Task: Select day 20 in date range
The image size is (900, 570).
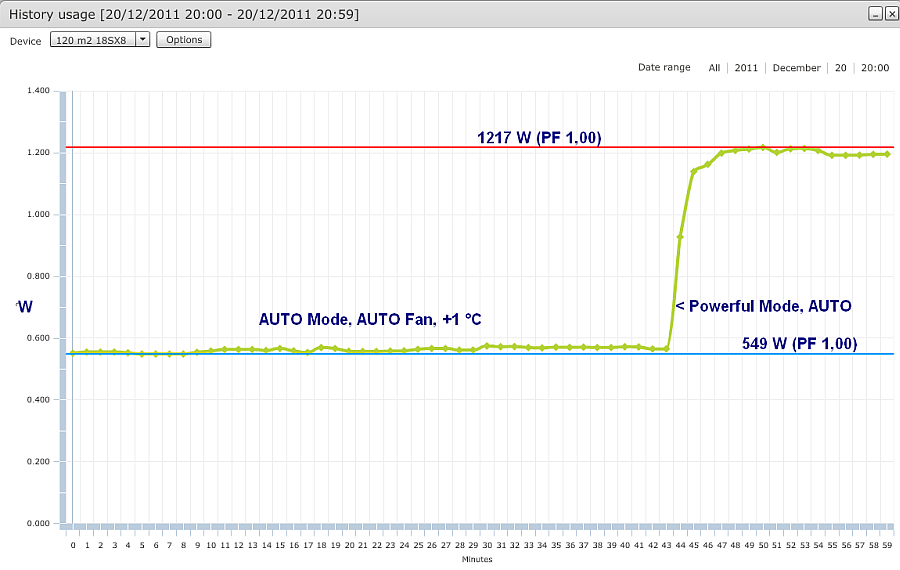Action: (841, 68)
